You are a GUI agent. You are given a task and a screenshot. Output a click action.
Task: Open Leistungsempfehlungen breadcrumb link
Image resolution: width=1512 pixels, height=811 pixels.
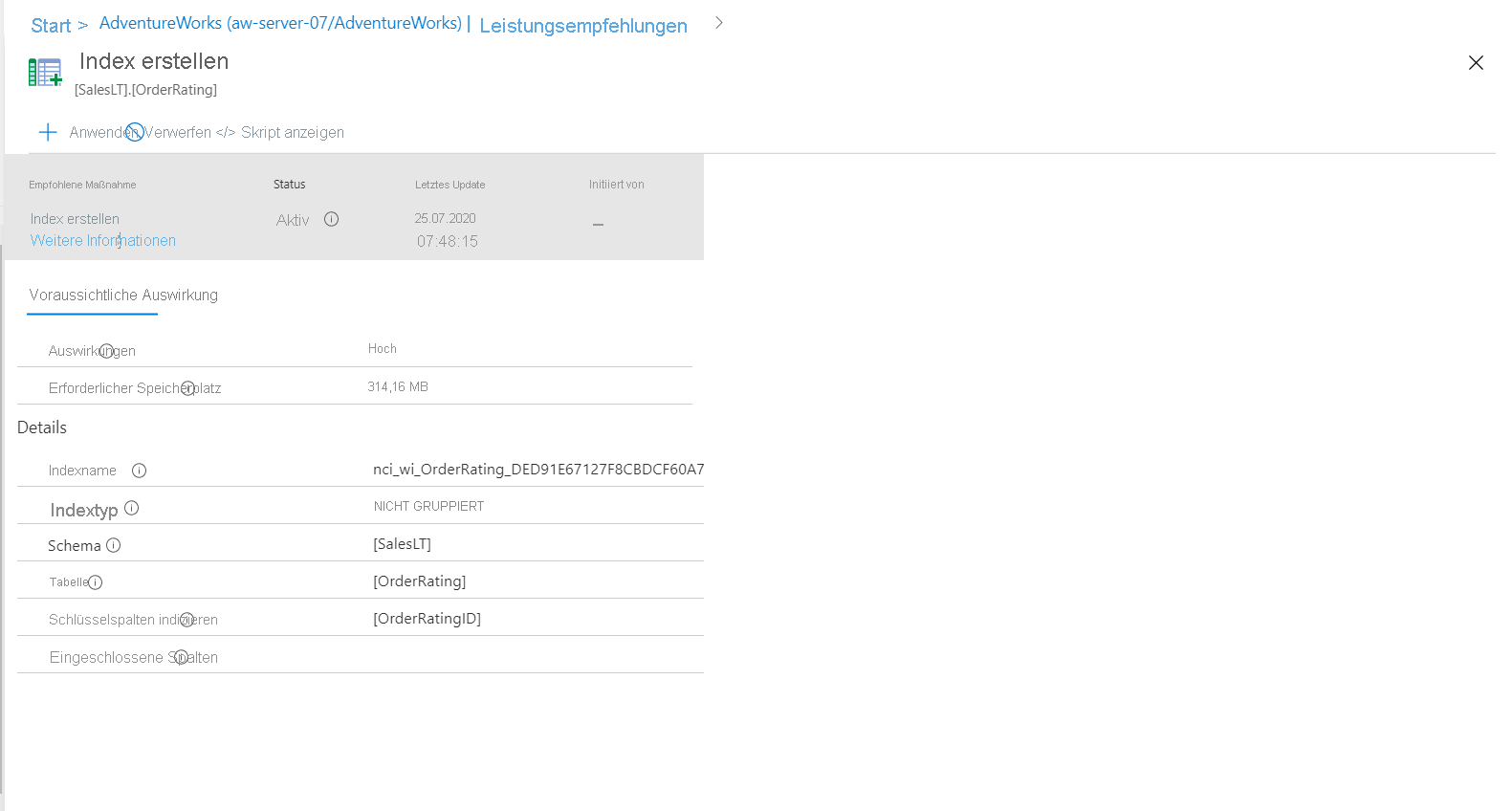[583, 26]
